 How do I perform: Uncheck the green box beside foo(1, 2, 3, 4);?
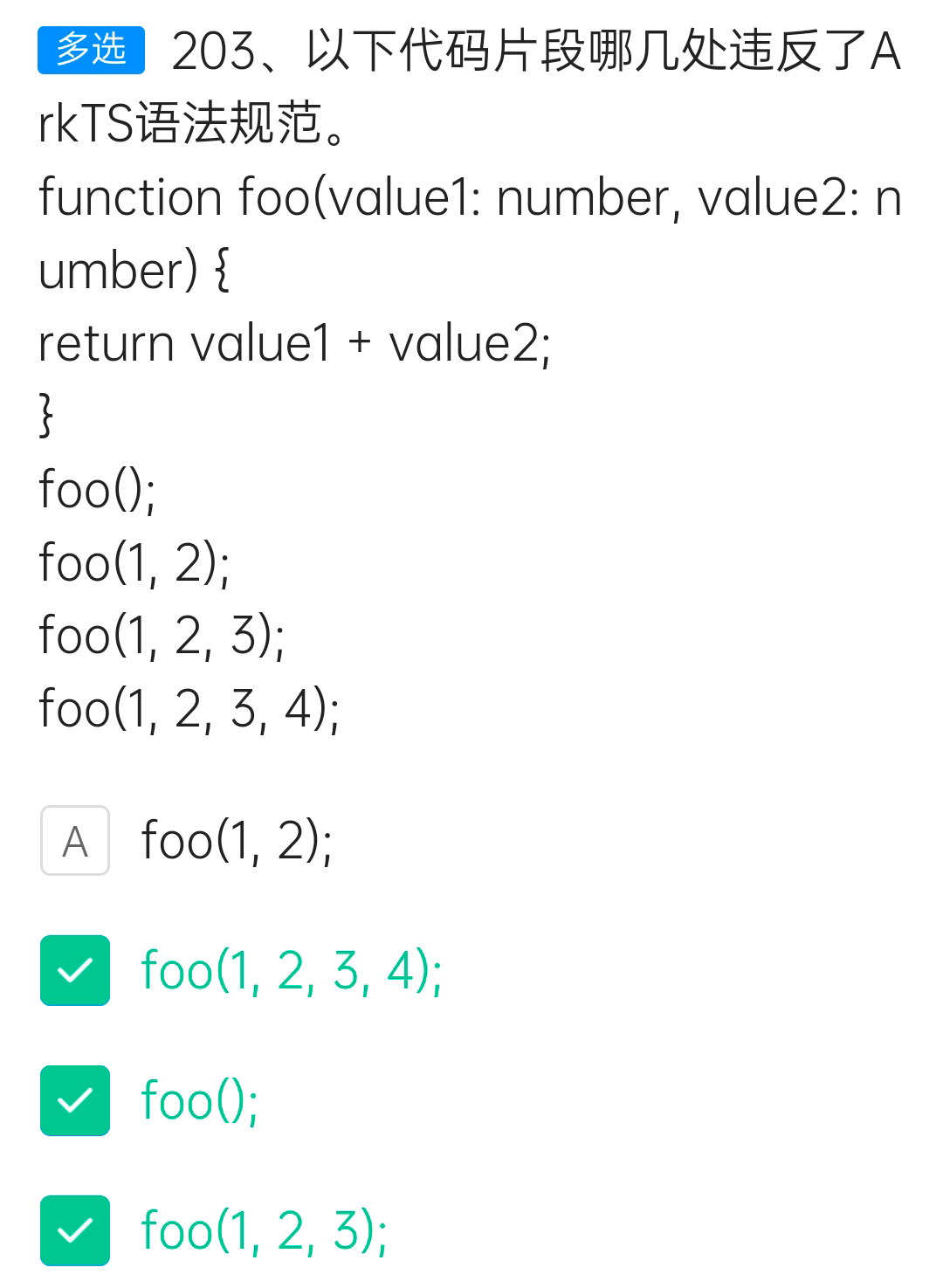tap(75, 970)
